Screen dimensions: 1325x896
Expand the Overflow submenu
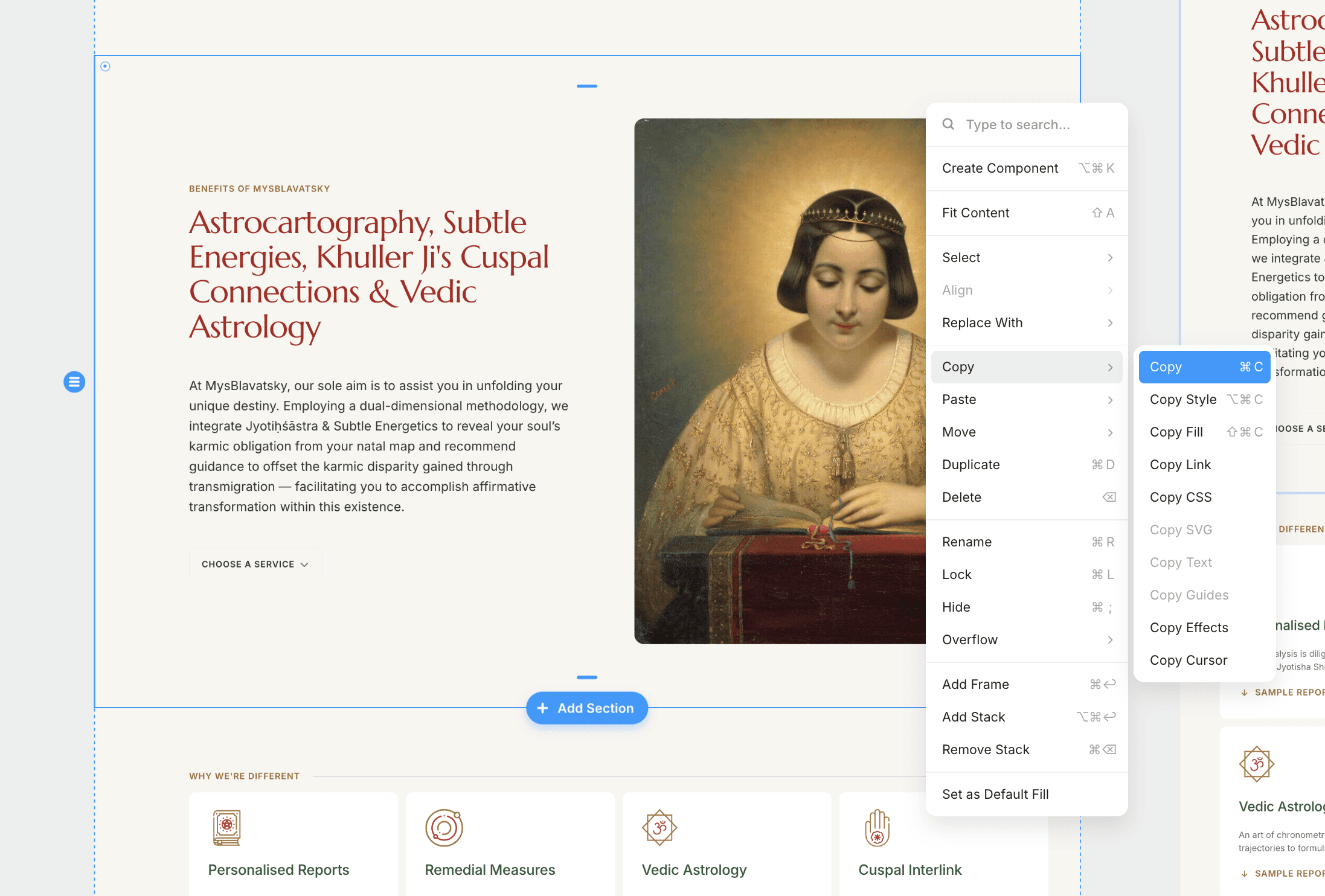pos(1027,640)
